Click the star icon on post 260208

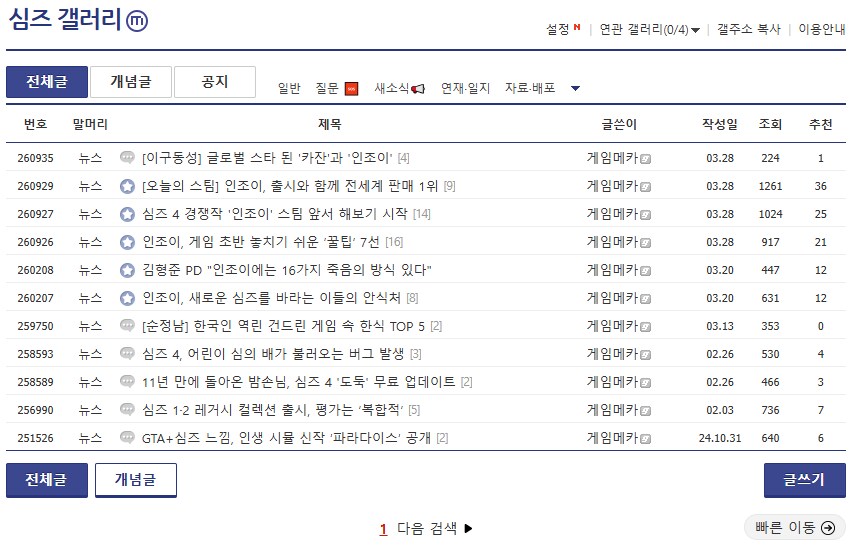127,270
